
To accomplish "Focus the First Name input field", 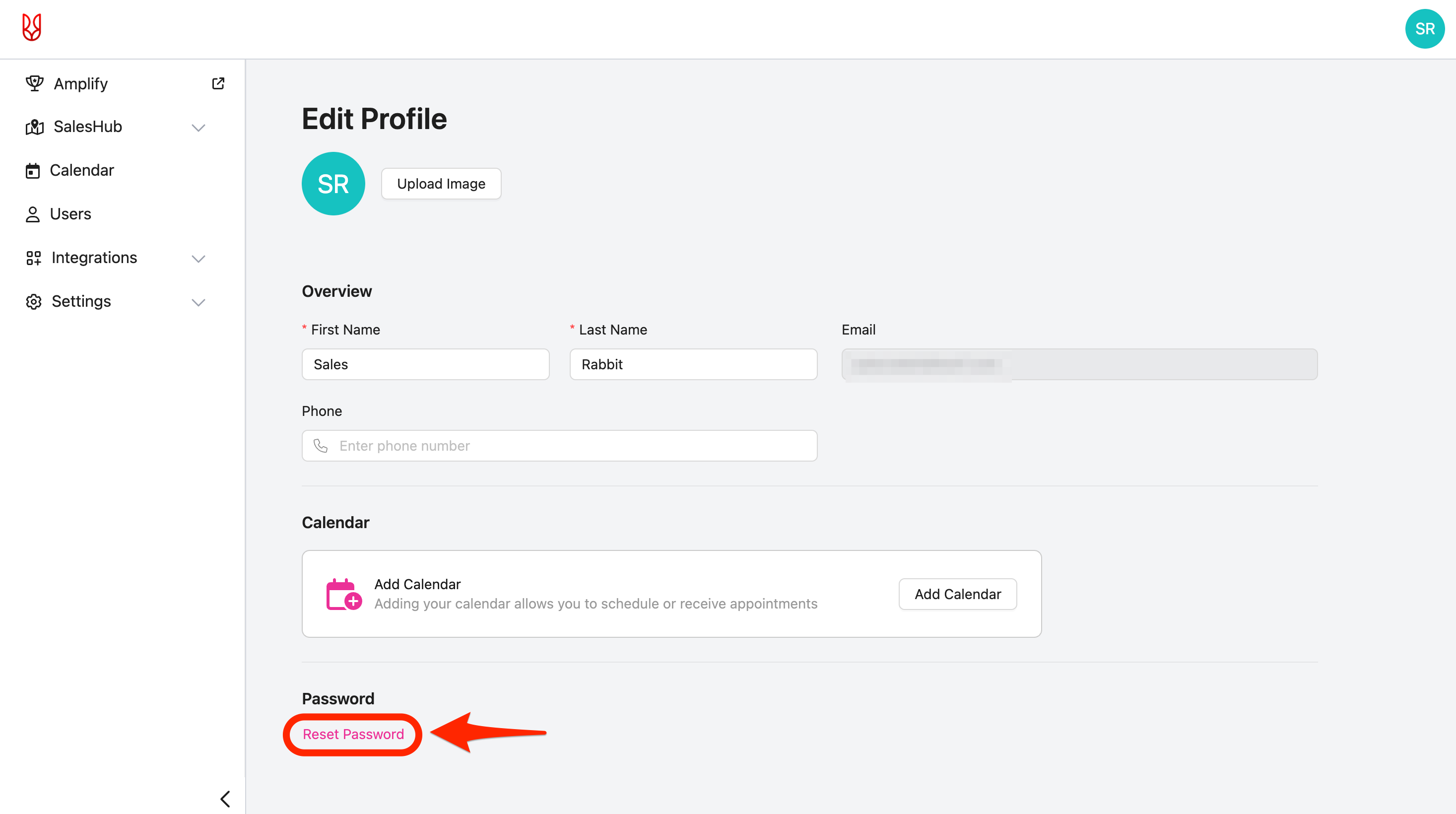I will coord(425,365).
